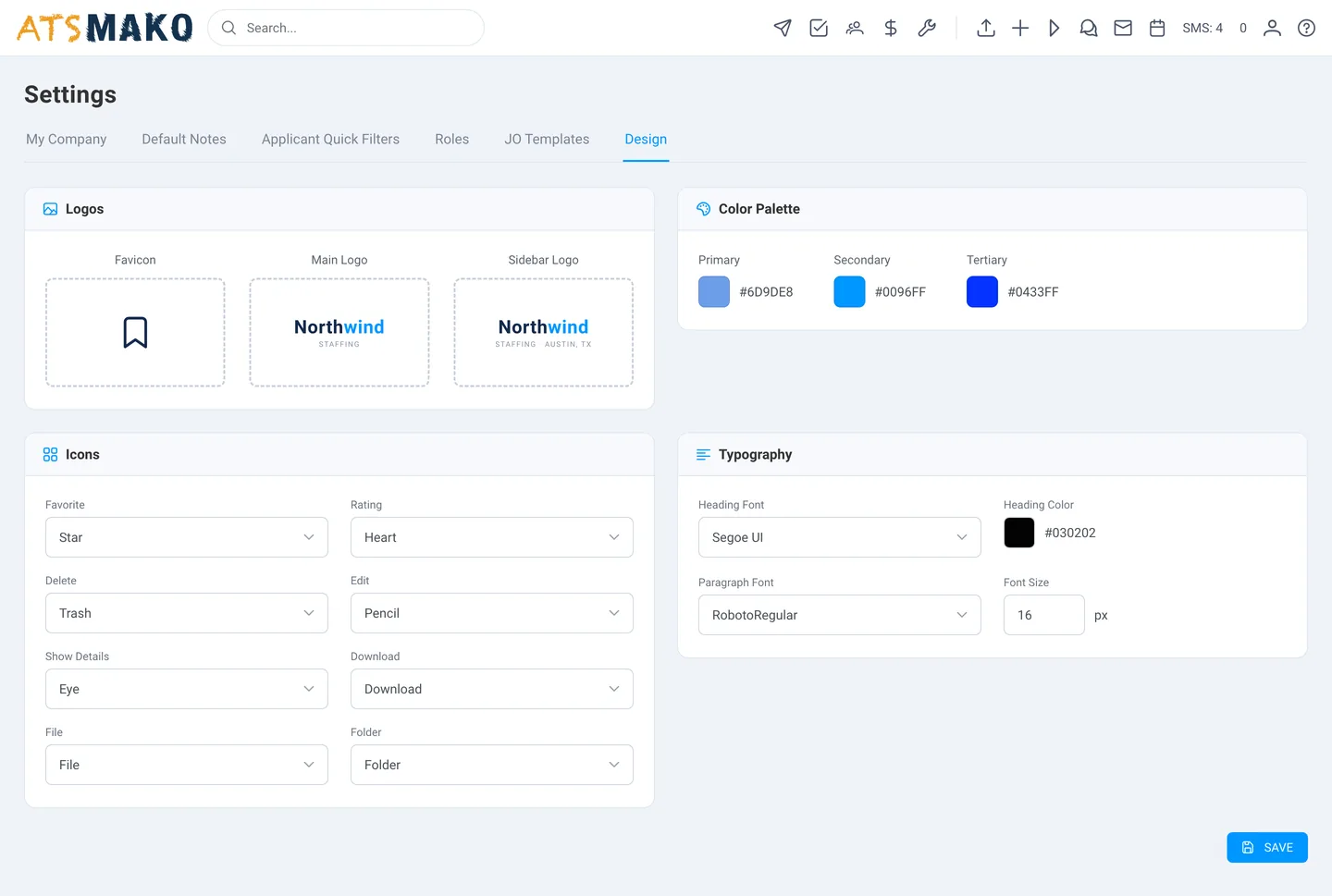This screenshot has height=896, width=1332.
Task: Click the ATS MAKO logo
Action: coord(105,28)
